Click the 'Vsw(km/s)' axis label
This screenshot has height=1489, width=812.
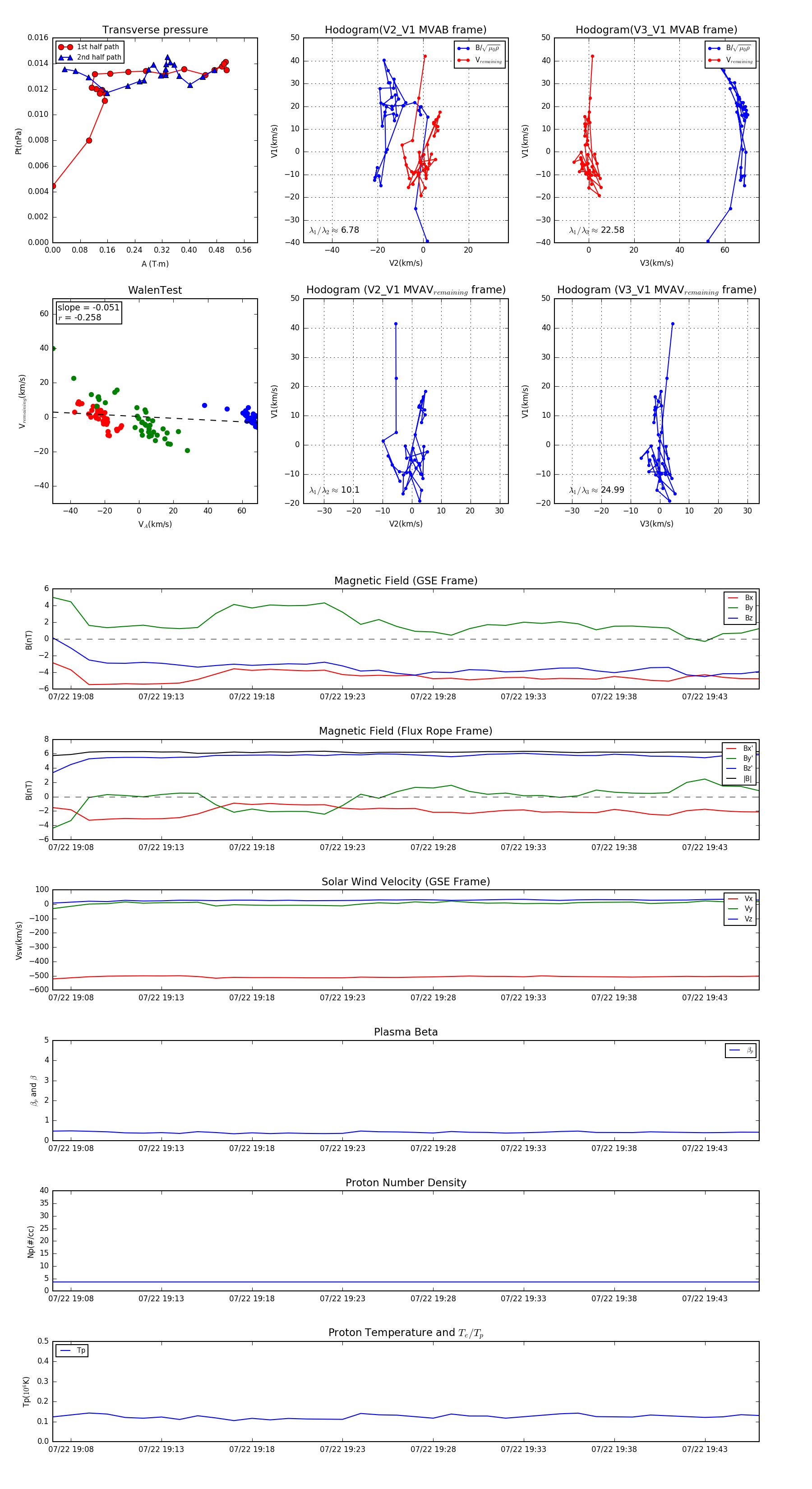click(x=18, y=940)
